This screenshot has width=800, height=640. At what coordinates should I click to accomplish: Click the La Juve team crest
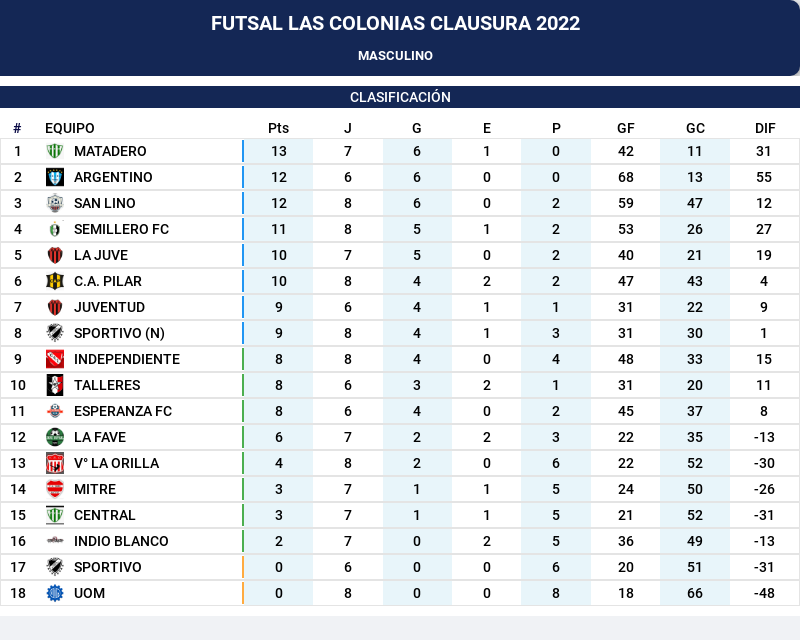(x=55, y=255)
